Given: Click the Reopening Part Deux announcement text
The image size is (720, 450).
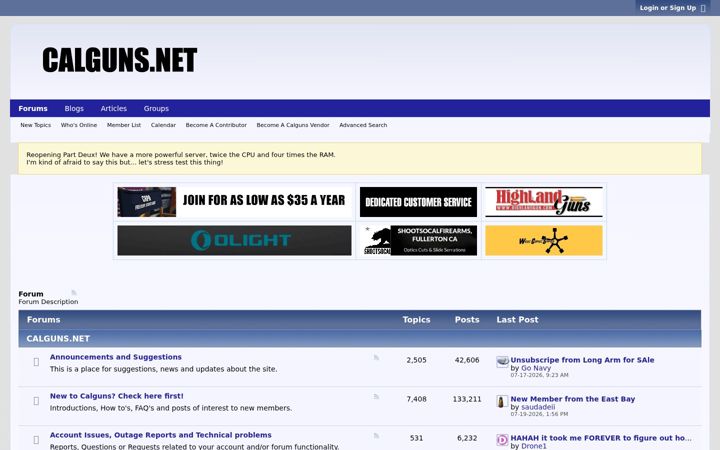Looking at the screenshot, I should pyautogui.click(x=181, y=158).
